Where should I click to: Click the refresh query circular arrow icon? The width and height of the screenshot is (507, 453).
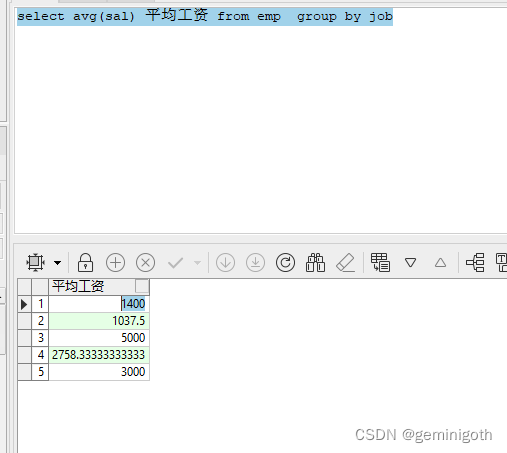click(x=285, y=263)
